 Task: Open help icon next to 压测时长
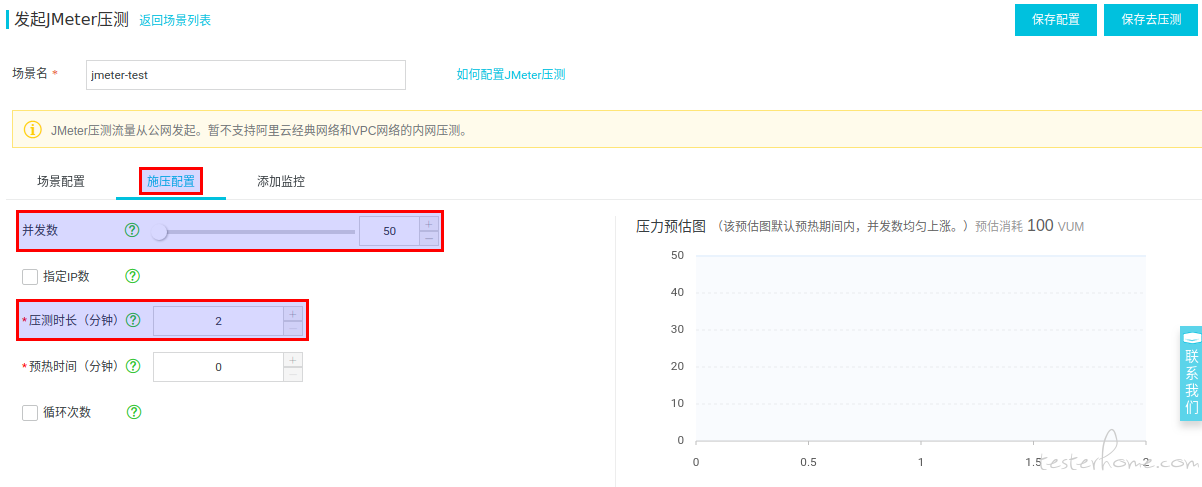(x=133, y=320)
